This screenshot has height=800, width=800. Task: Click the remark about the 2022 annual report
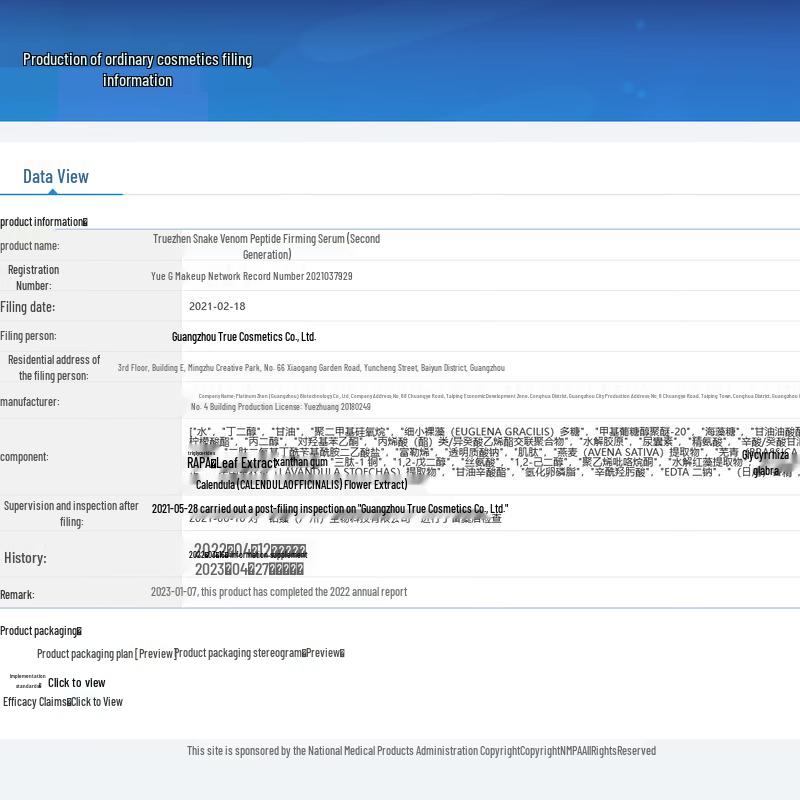click(x=279, y=592)
